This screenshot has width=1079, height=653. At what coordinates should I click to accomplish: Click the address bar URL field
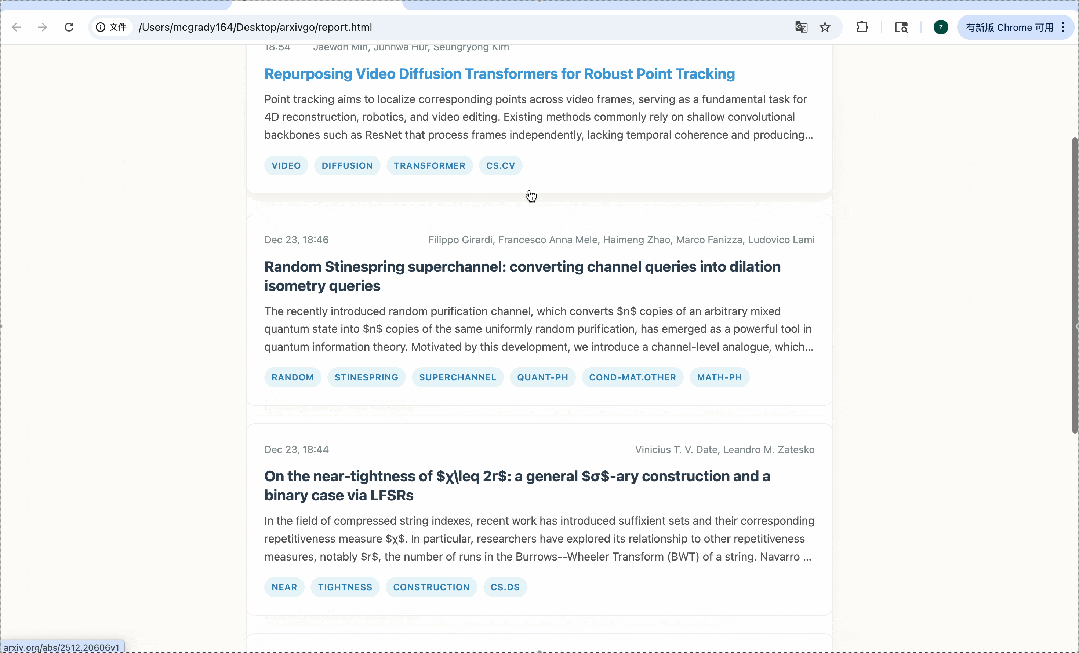pos(450,27)
